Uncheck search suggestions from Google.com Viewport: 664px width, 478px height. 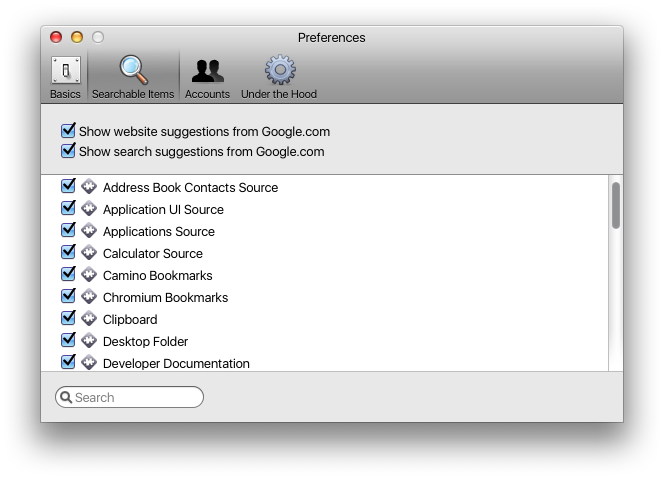tap(68, 151)
